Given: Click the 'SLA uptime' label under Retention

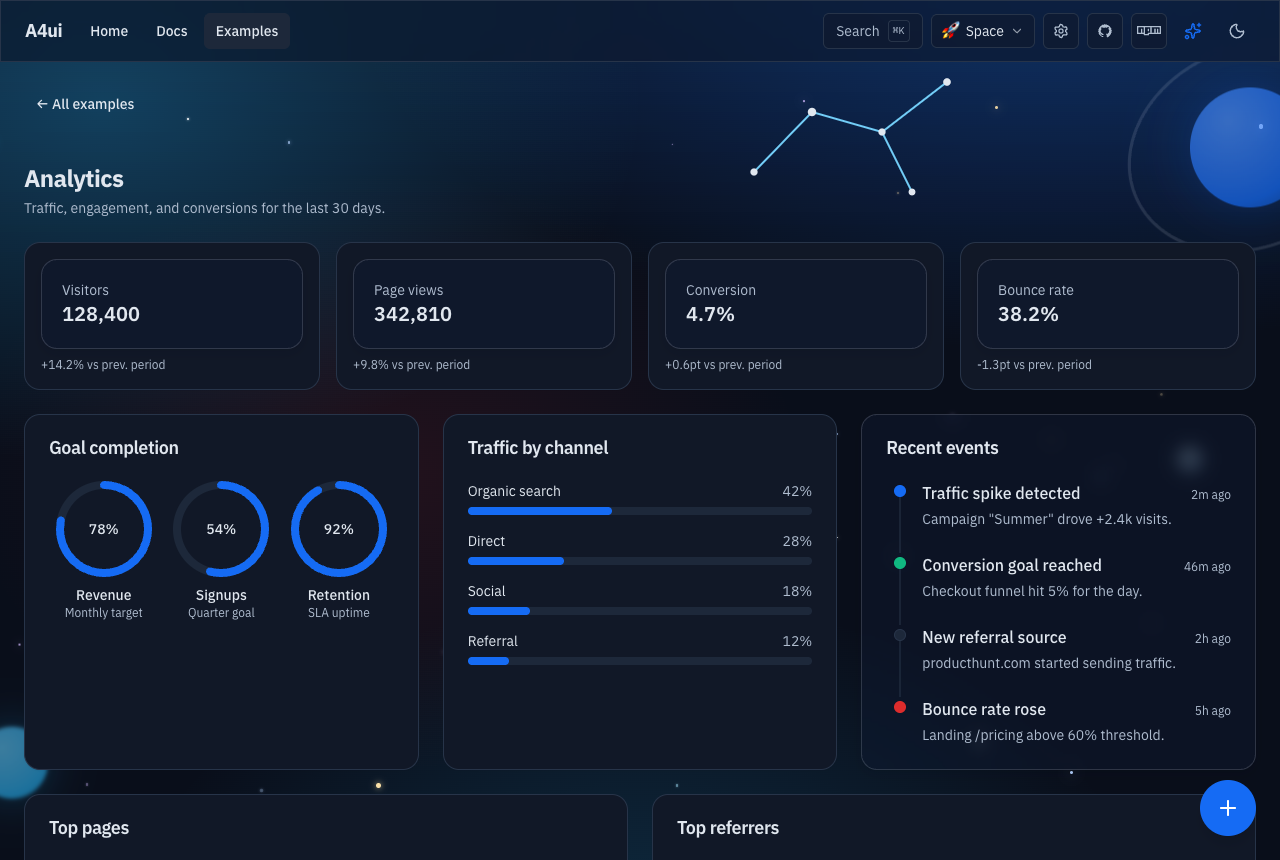Looking at the screenshot, I should tap(339, 613).
